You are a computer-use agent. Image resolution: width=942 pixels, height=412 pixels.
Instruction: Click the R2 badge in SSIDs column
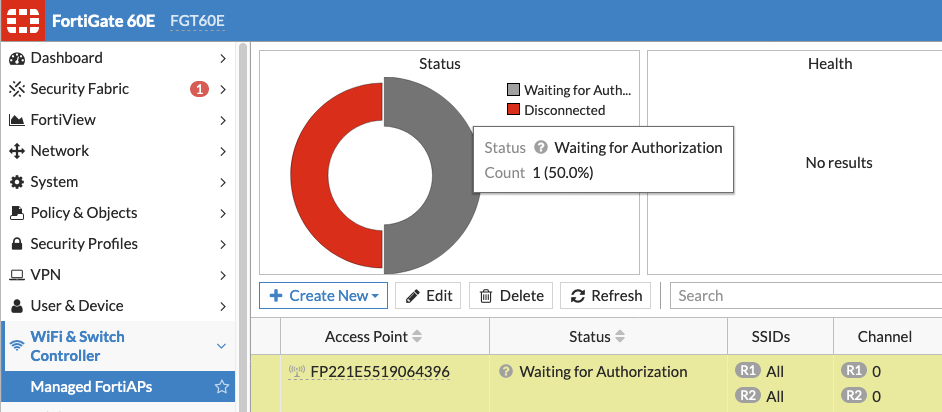[x=747, y=396]
